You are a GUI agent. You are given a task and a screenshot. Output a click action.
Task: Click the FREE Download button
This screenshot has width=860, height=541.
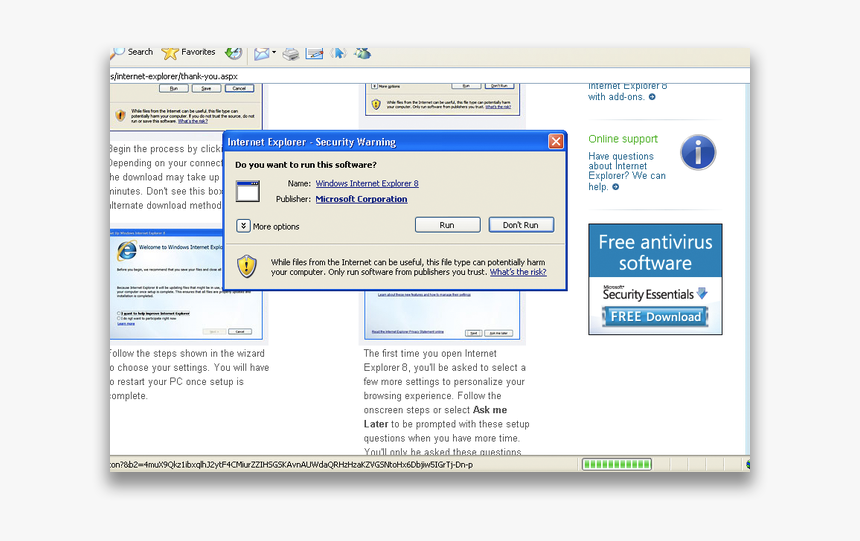click(655, 317)
